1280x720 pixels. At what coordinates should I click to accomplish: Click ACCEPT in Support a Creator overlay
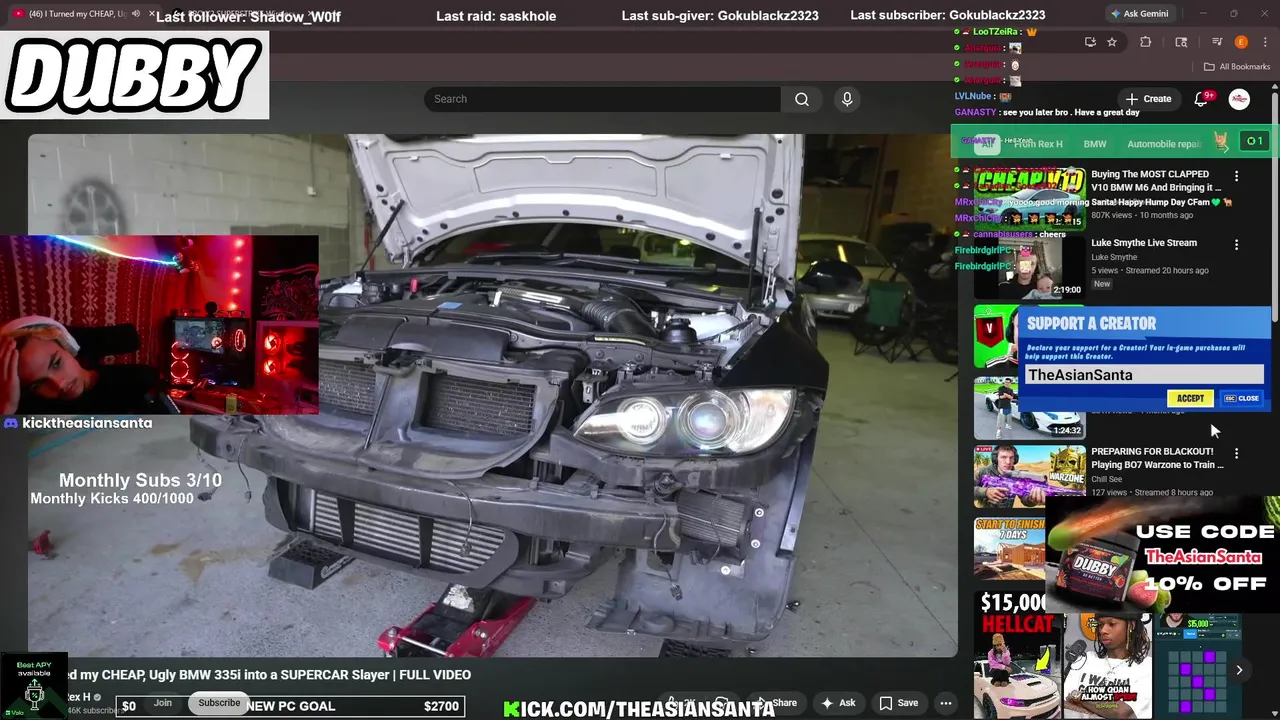coord(1190,398)
